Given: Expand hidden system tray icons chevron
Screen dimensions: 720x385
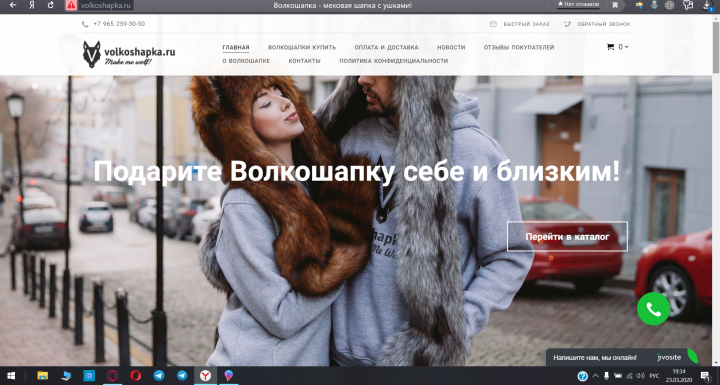Looking at the screenshot, I should coord(596,376).
